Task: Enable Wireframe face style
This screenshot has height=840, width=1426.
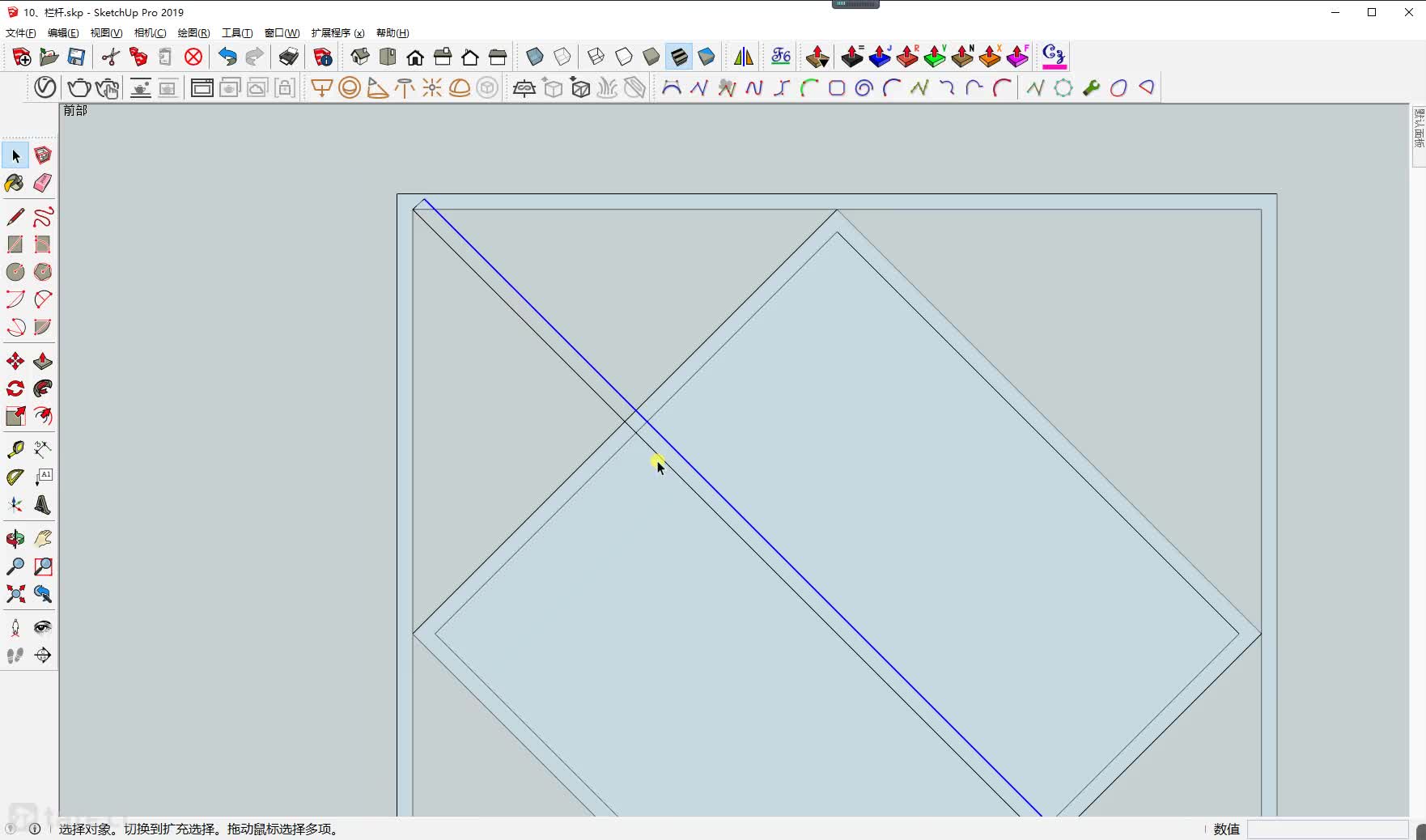Action: (x=596, y=57)
